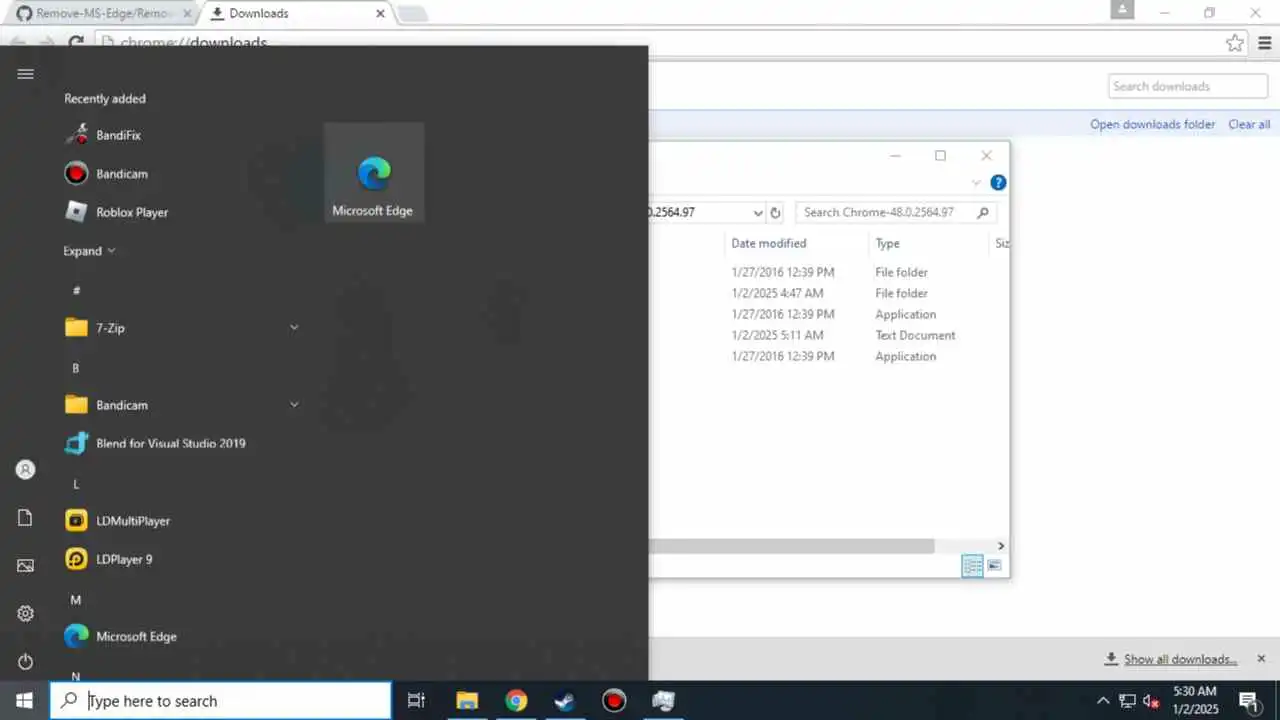Click Open downloads folder link
1280x720 pixels.
[1152, 124]
